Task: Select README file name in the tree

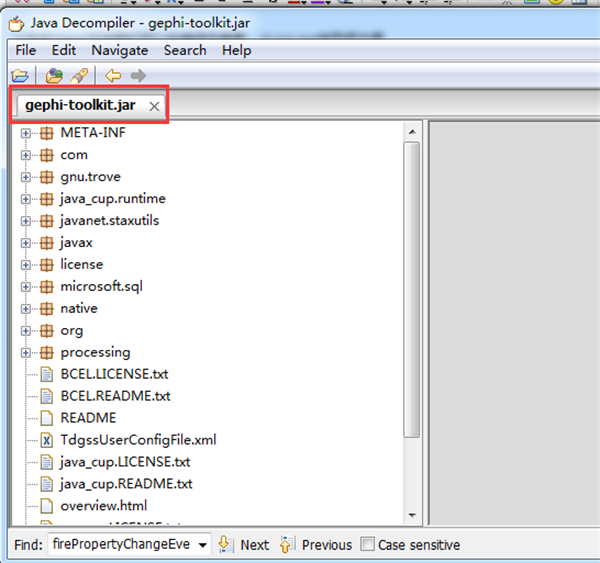Action: click(x=88, y=418)
